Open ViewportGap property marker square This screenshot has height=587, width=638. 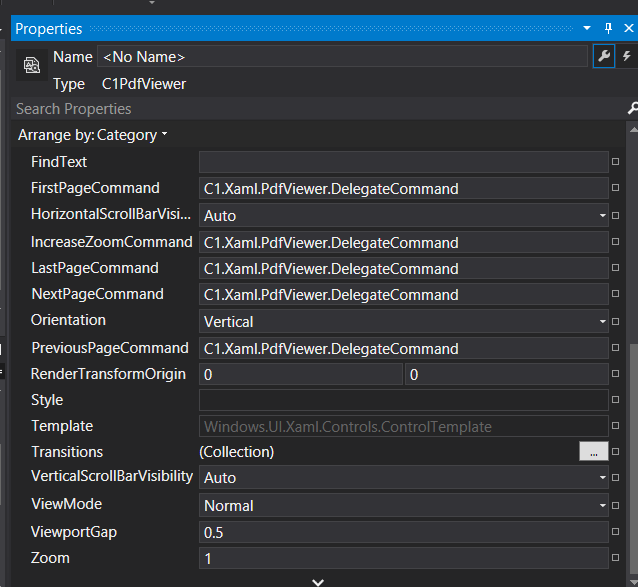point(615,532)
